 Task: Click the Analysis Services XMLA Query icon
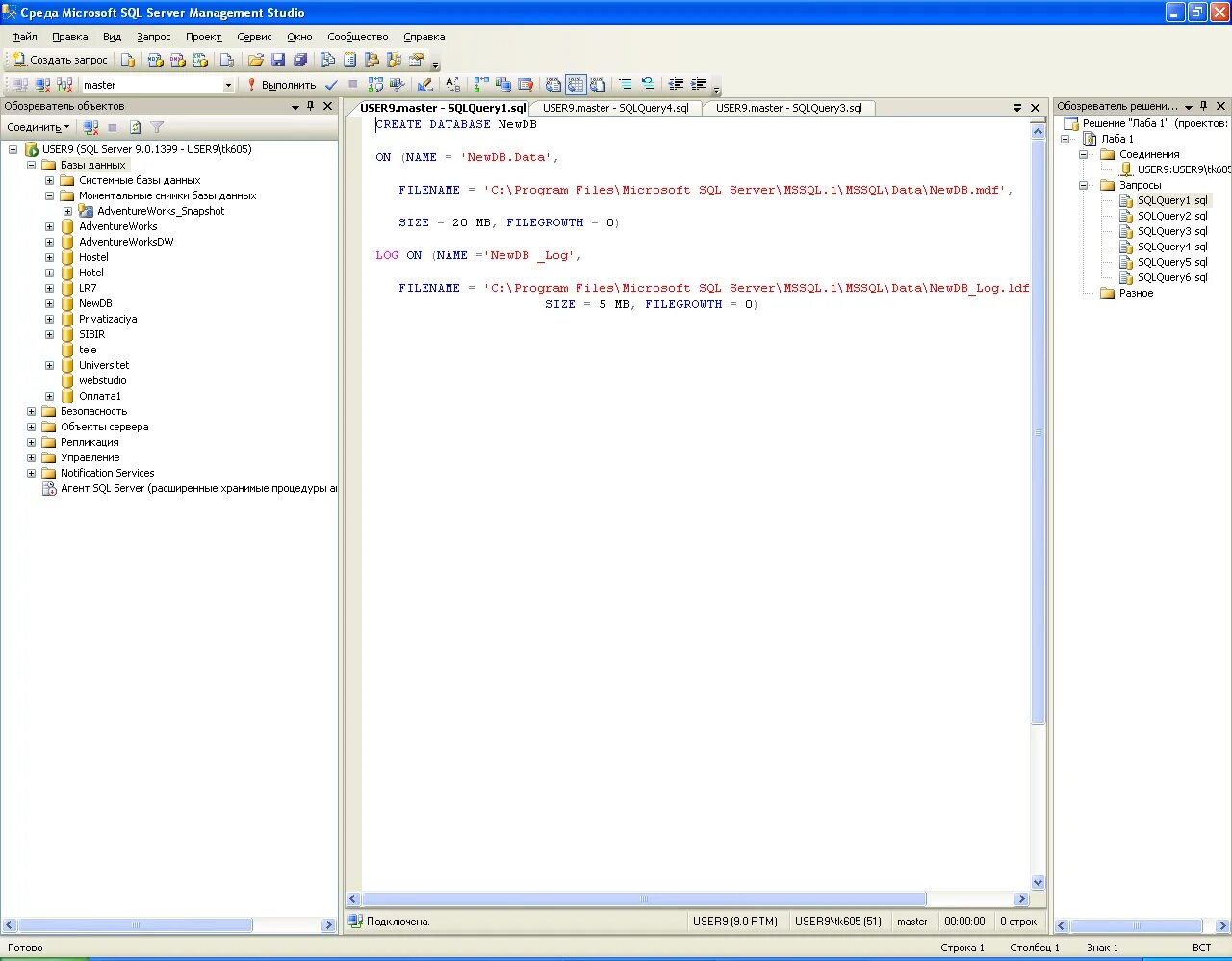click(x=199, y=60)
